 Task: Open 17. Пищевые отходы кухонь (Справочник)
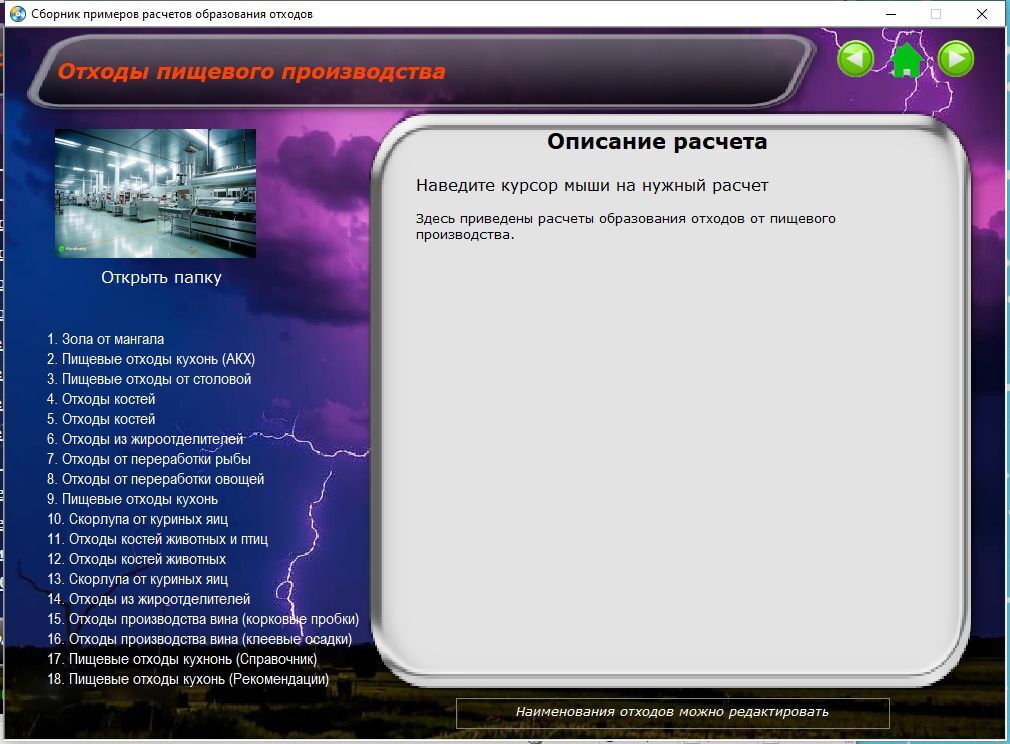pos(182,658)
